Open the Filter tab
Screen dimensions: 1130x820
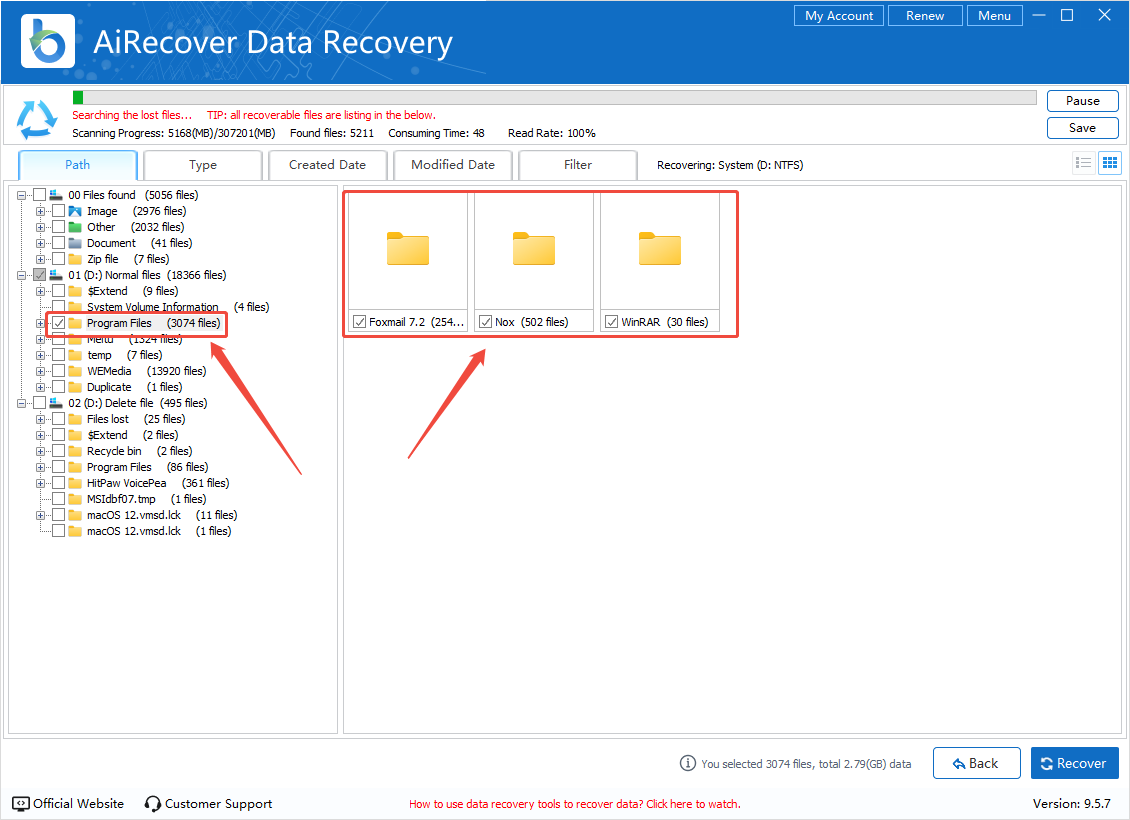577,165
